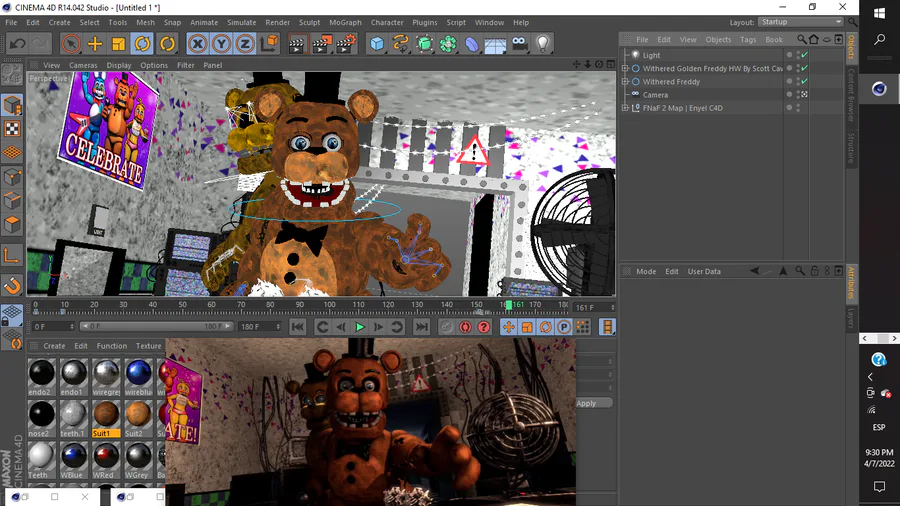
Task: Open Object Manager Tags menu
Action: point(748,40)
